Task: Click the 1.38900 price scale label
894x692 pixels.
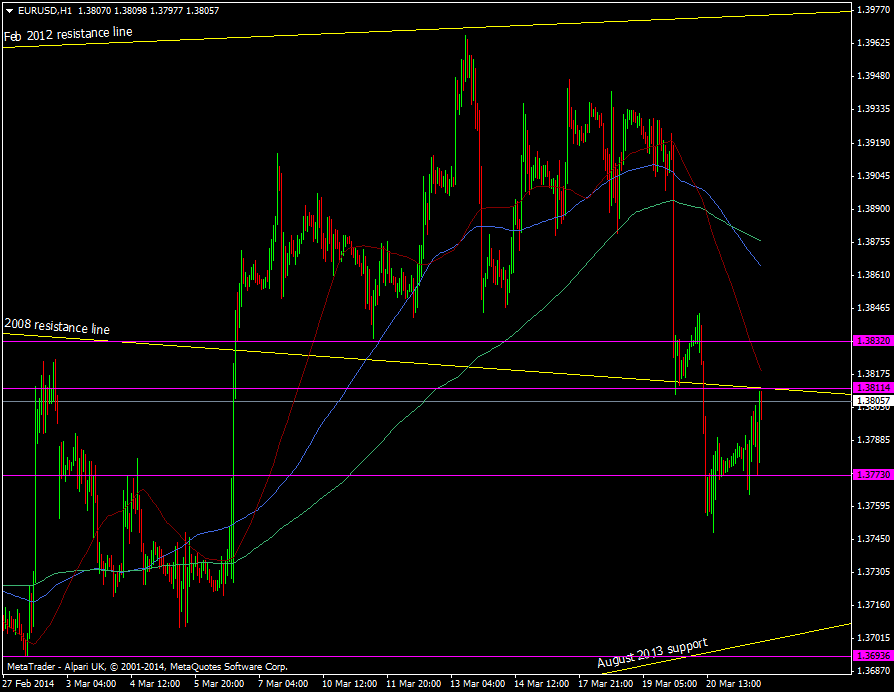Action: 873,209
